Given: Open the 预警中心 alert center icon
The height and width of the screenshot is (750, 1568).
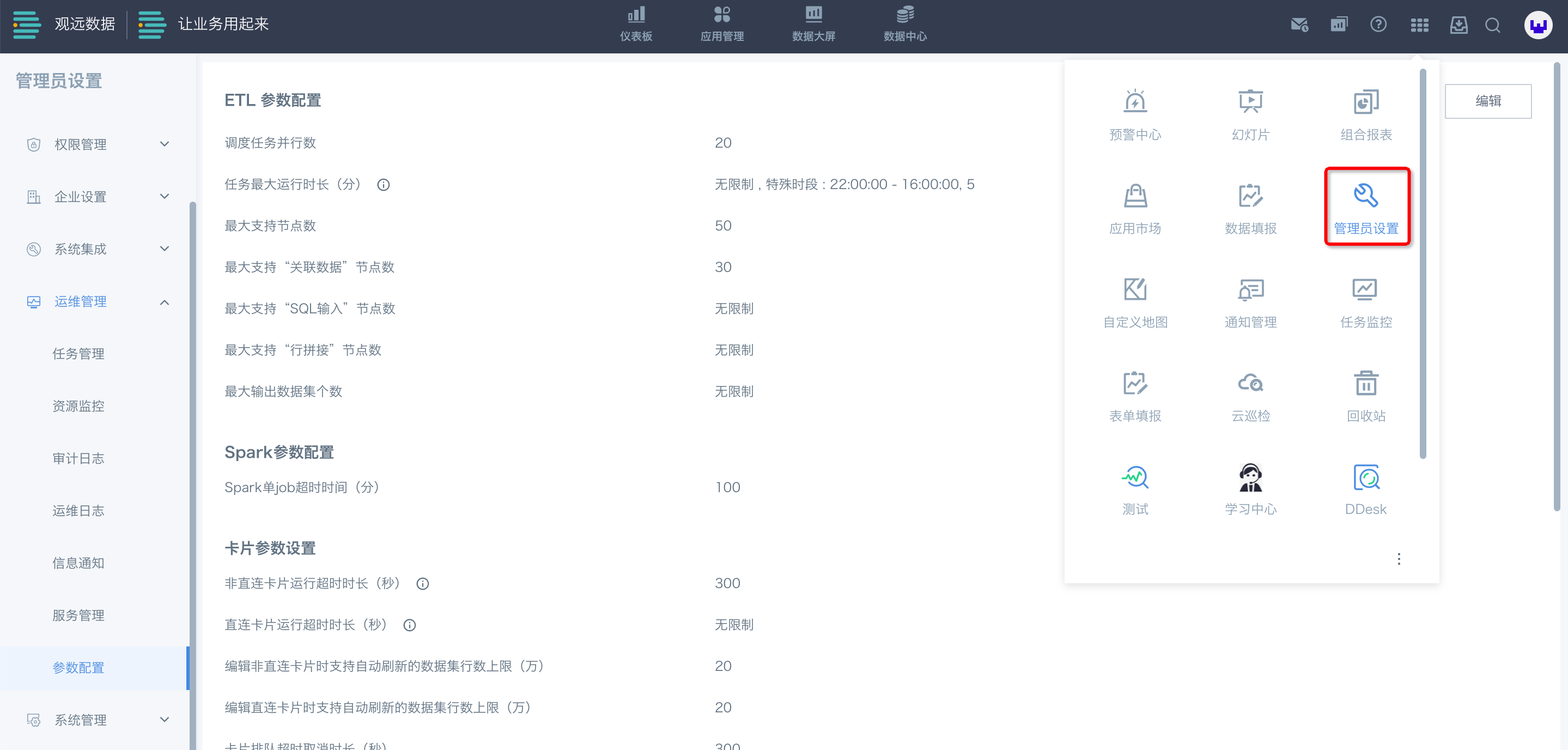Looking at the screenshot, I should point(1135,114).
